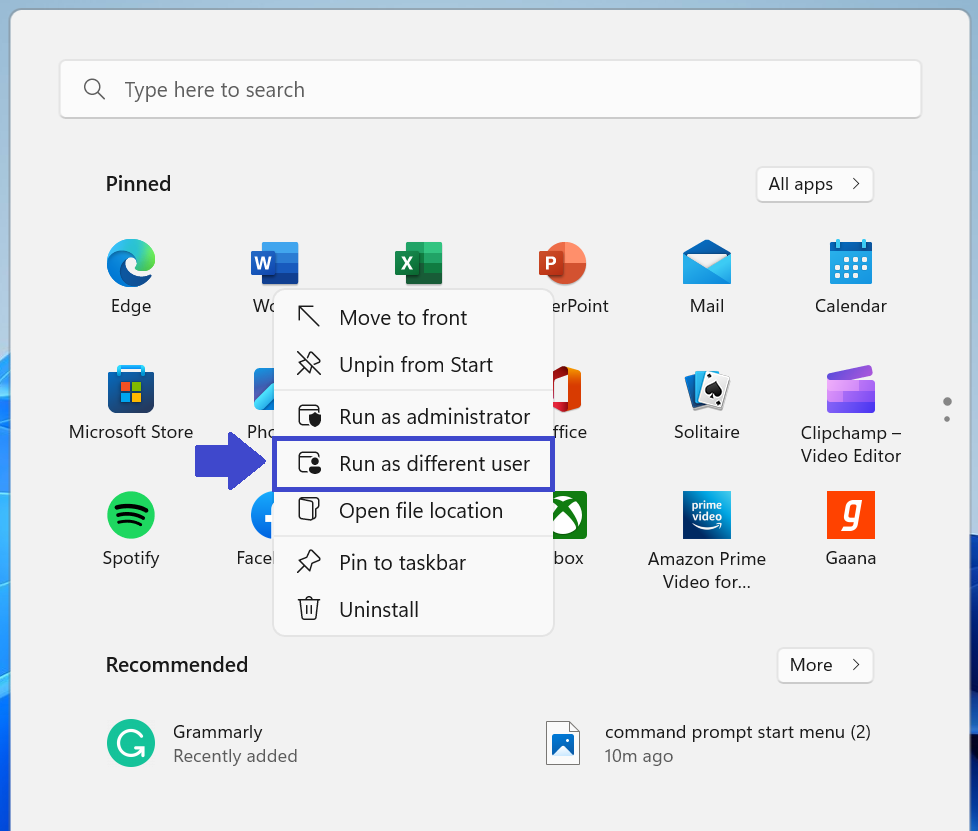
Task: Click the Type here to search box
Action: click(490, 90)
